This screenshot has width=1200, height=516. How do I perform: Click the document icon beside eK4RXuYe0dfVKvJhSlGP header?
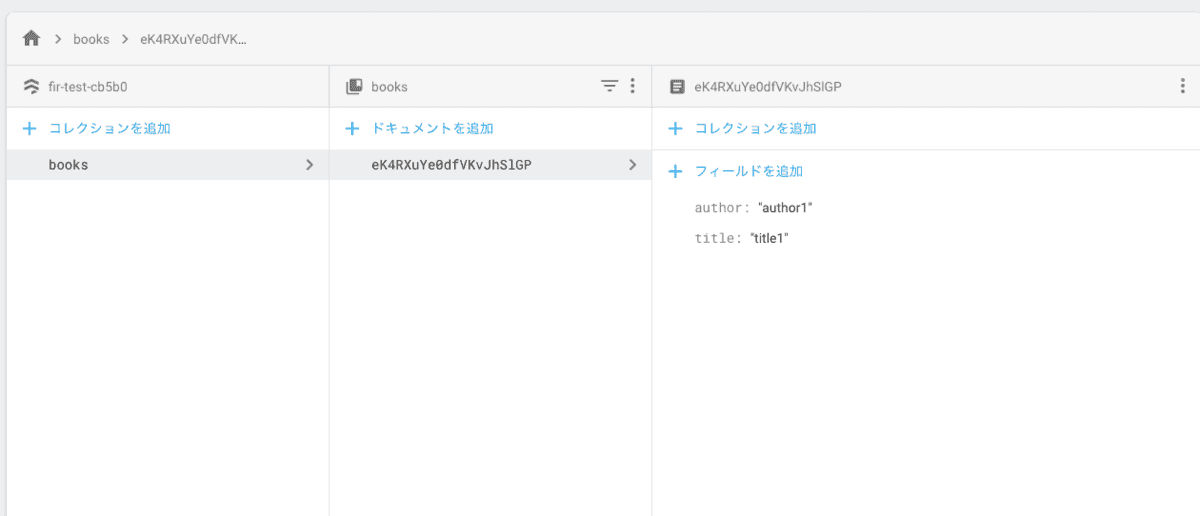(677, 87)
